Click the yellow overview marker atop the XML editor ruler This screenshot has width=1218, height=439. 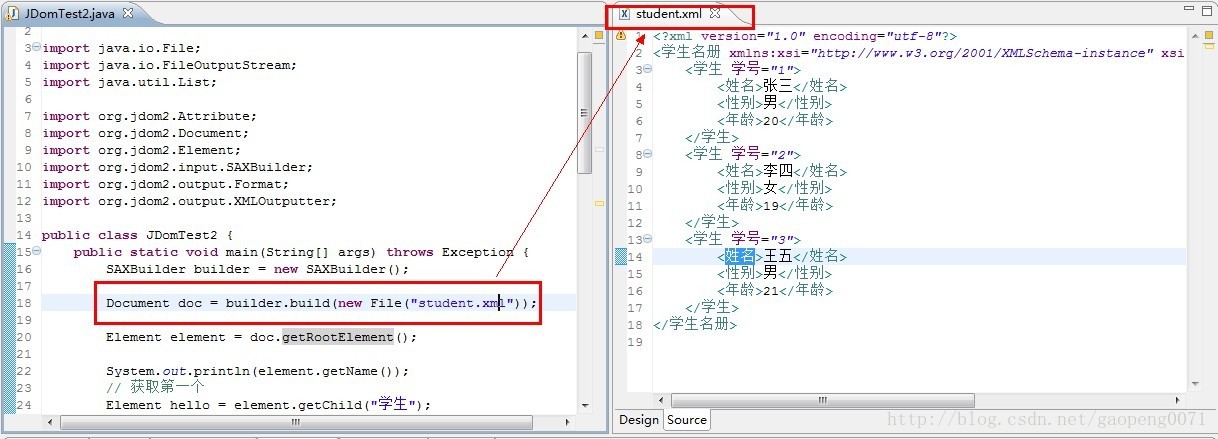click(1208, 35)
